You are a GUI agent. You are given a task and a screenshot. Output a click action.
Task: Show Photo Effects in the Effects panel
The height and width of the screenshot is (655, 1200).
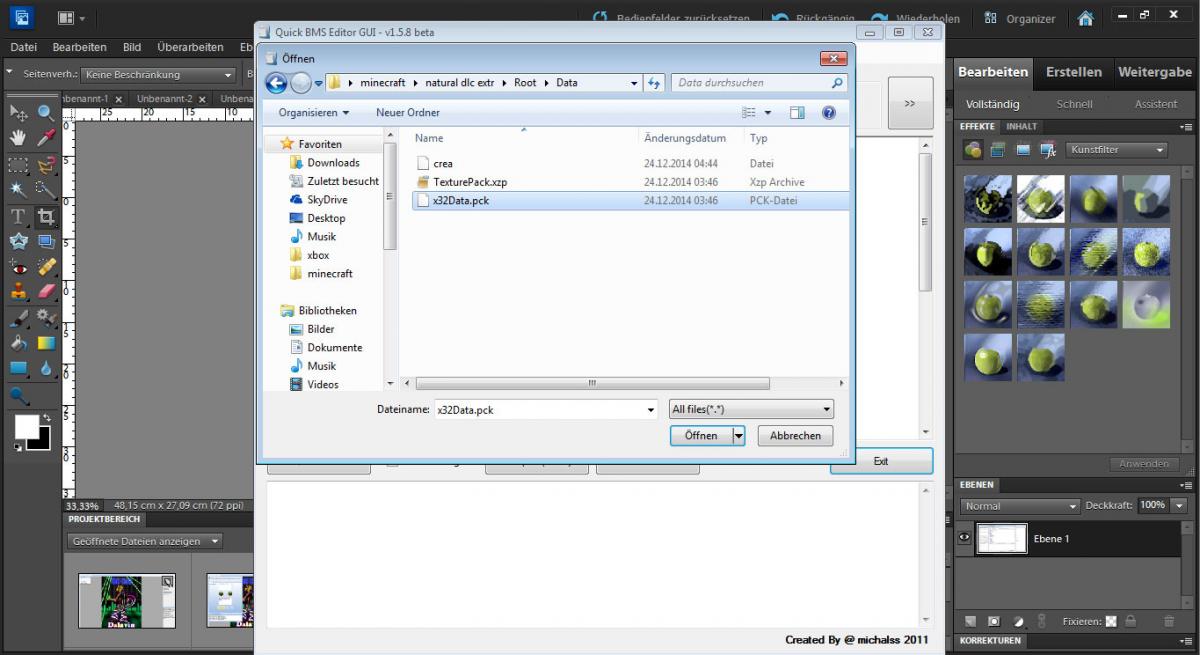(1023, 150)
